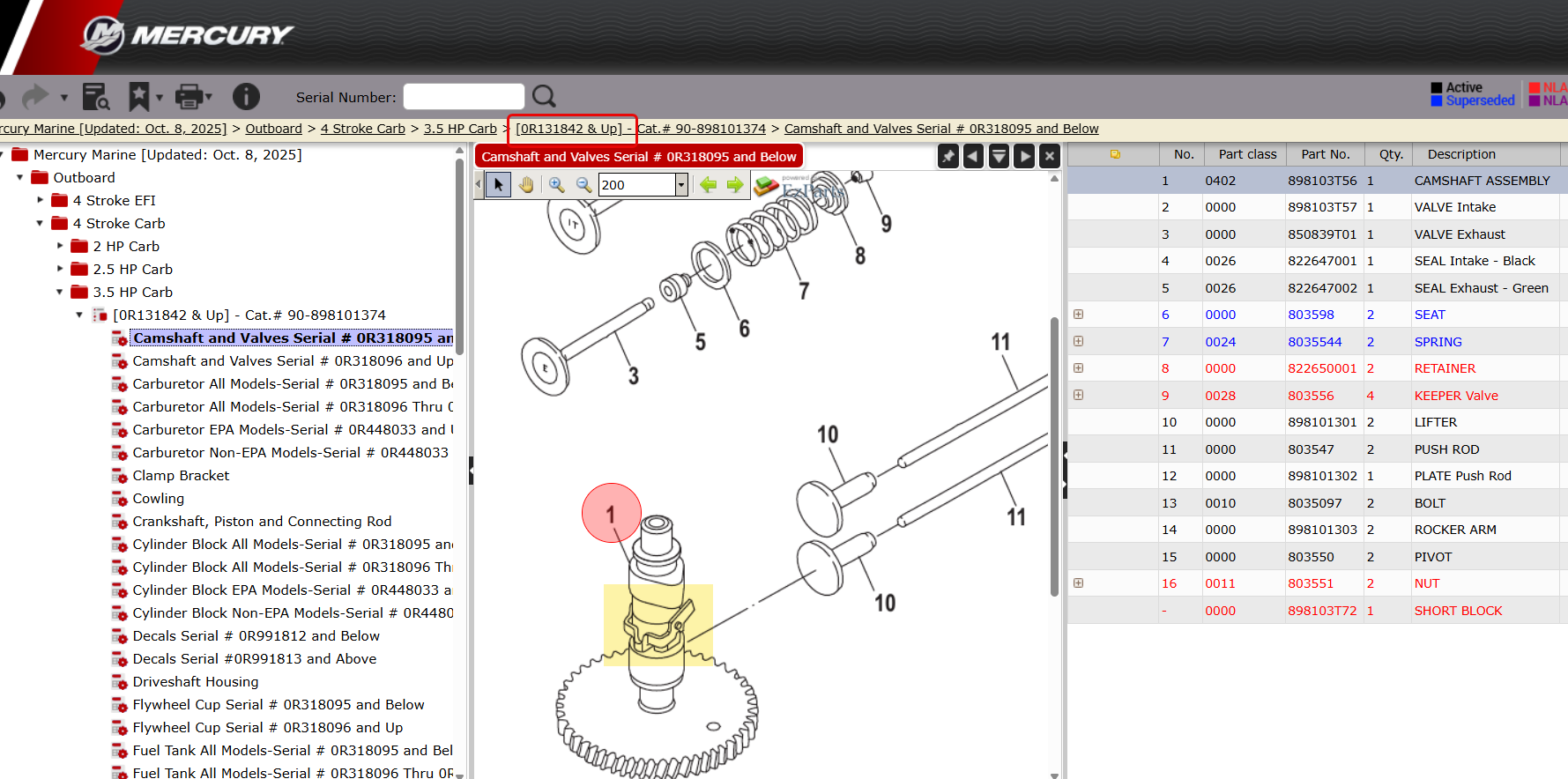Select the CAMSHAFT ASSEMBLY row
The width and height of the screenshot is (1568, 779).
(x=1317, y=181)
